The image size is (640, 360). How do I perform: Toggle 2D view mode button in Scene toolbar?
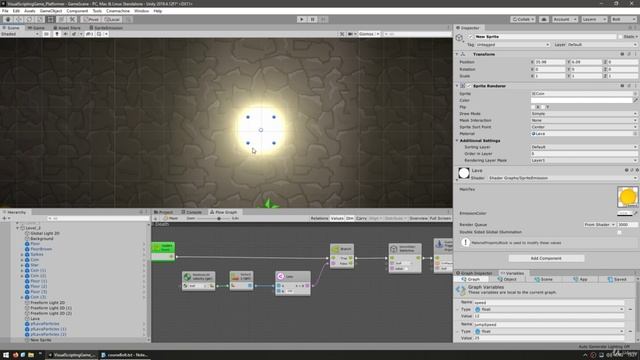[x=46, y=34]
